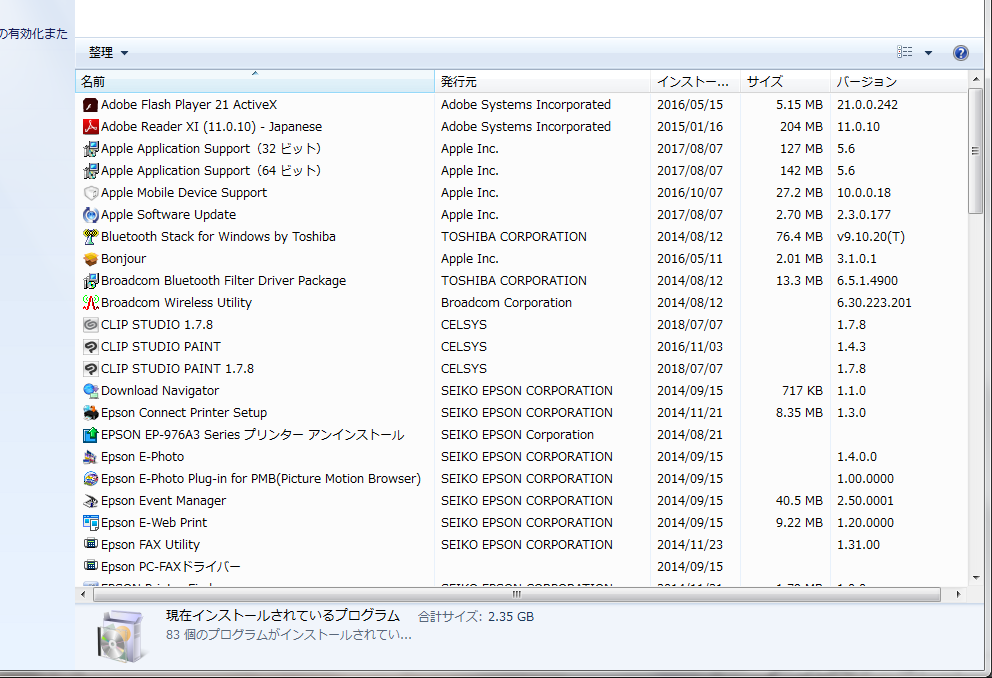This screenshot has width=992, height=678.
Task: Sort programs by 発行元 column header
Action: click(541, 82)
